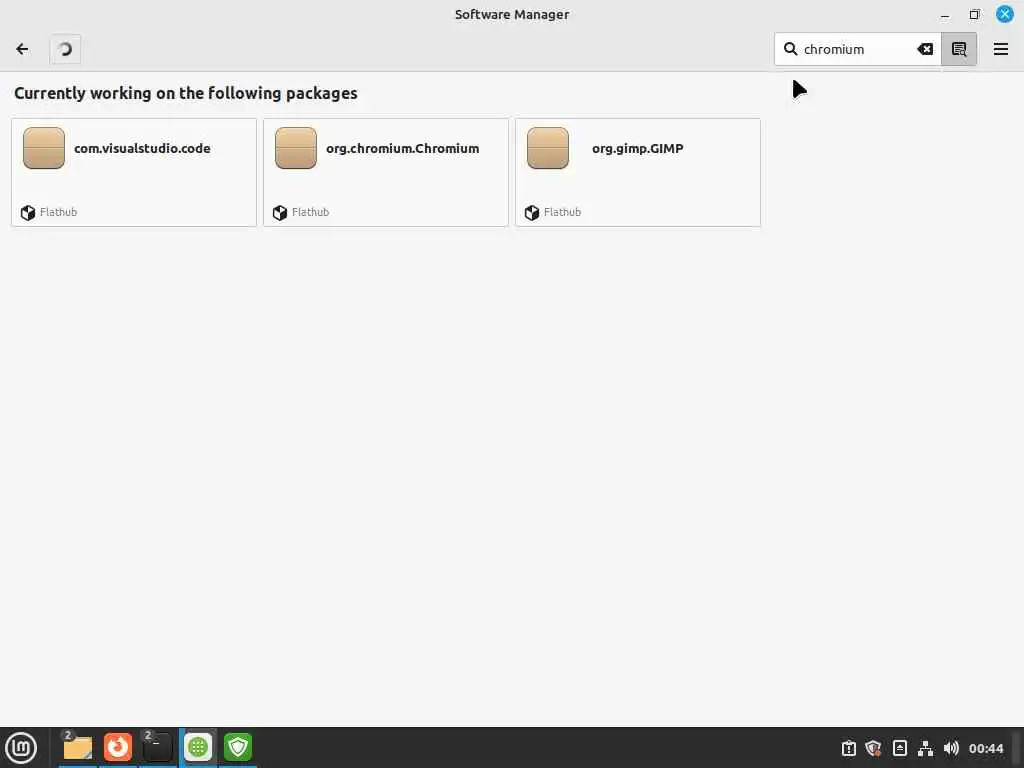Click Flathub label under org.gimp.GIMP
This screenshot has width=1024, height=768.
point(562,212)
